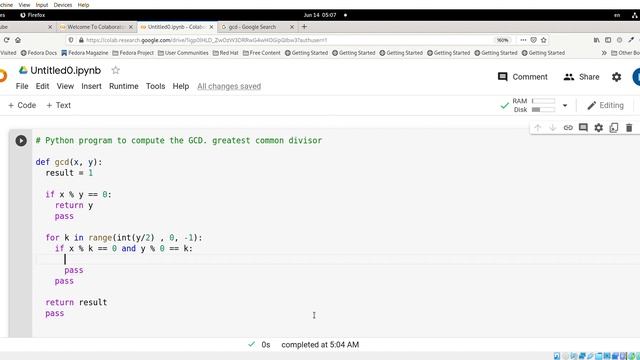Click the tracking protection shield in the address bar
This screenshot has width=640, height=360.
[71, 40]
